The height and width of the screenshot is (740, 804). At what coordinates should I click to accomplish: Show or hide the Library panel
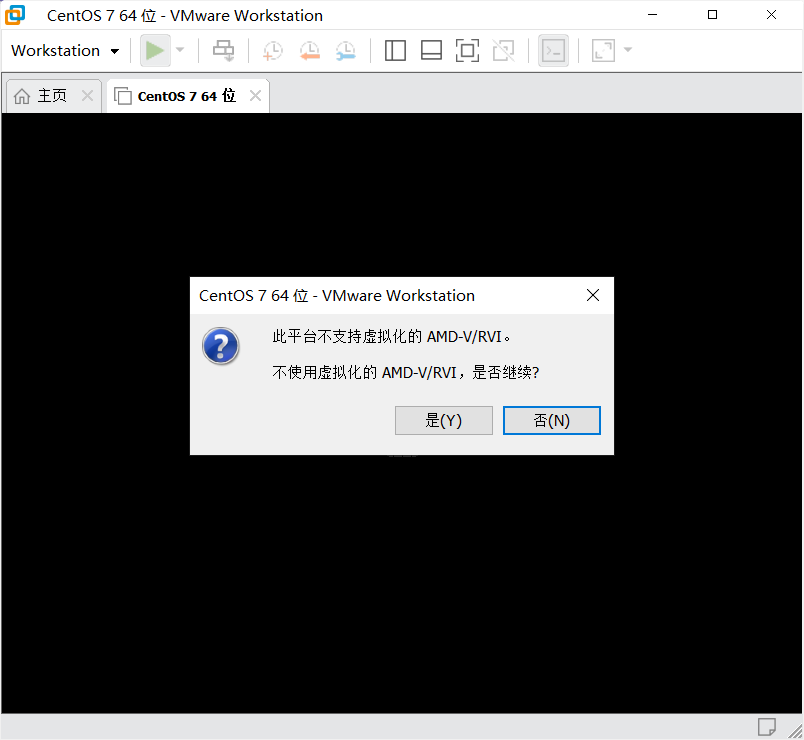click(x=395, y=49)
